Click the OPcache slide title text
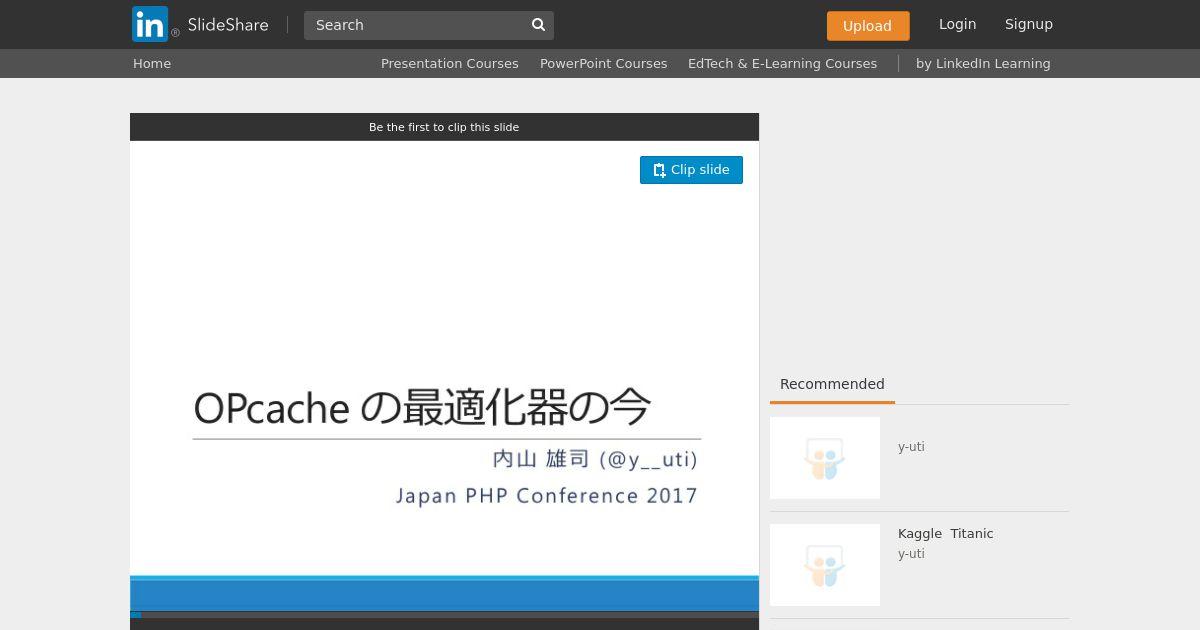The image size is (1200, 630). tap(422, 408)
